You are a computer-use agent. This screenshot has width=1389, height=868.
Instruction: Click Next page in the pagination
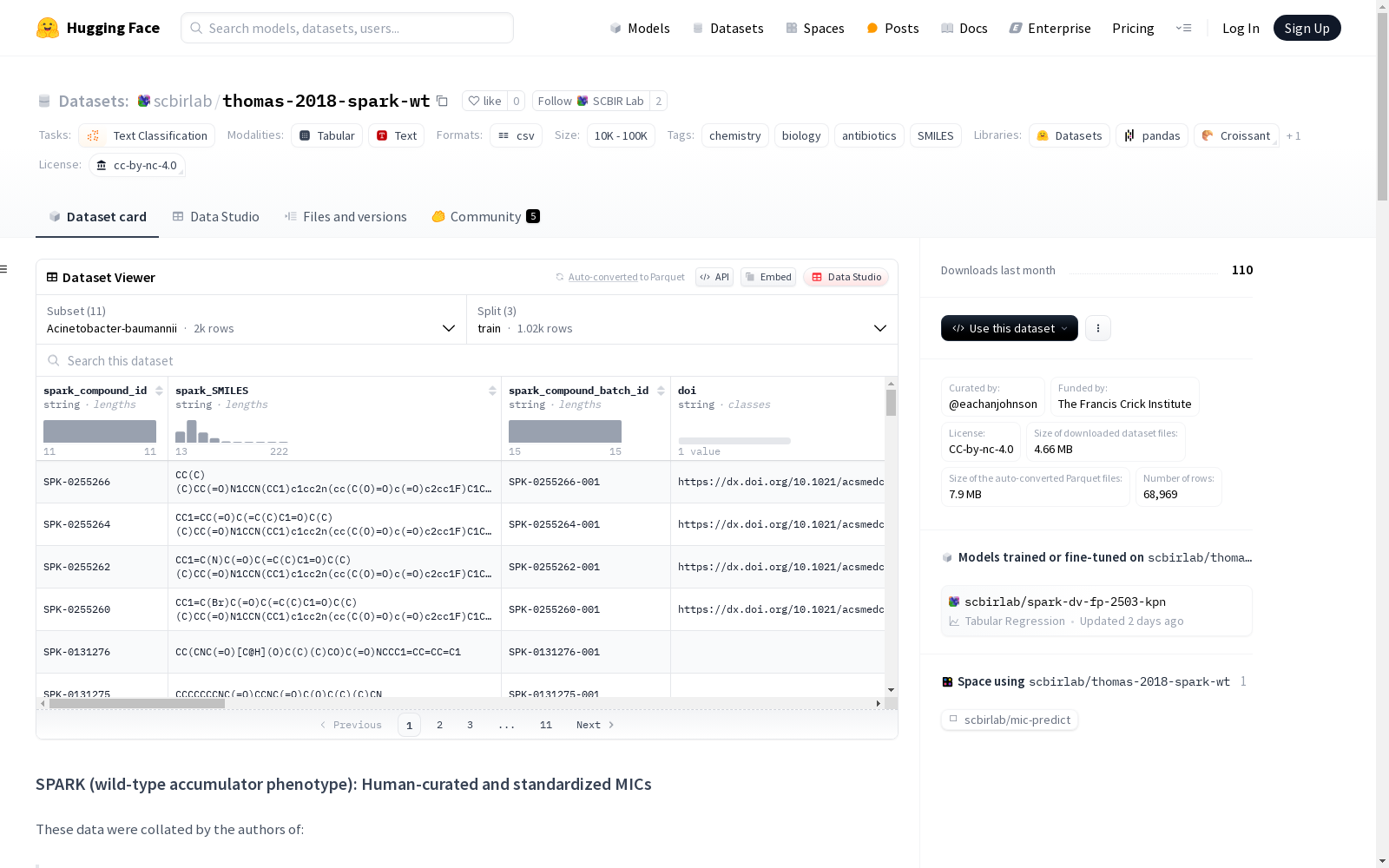pos(596,725)
